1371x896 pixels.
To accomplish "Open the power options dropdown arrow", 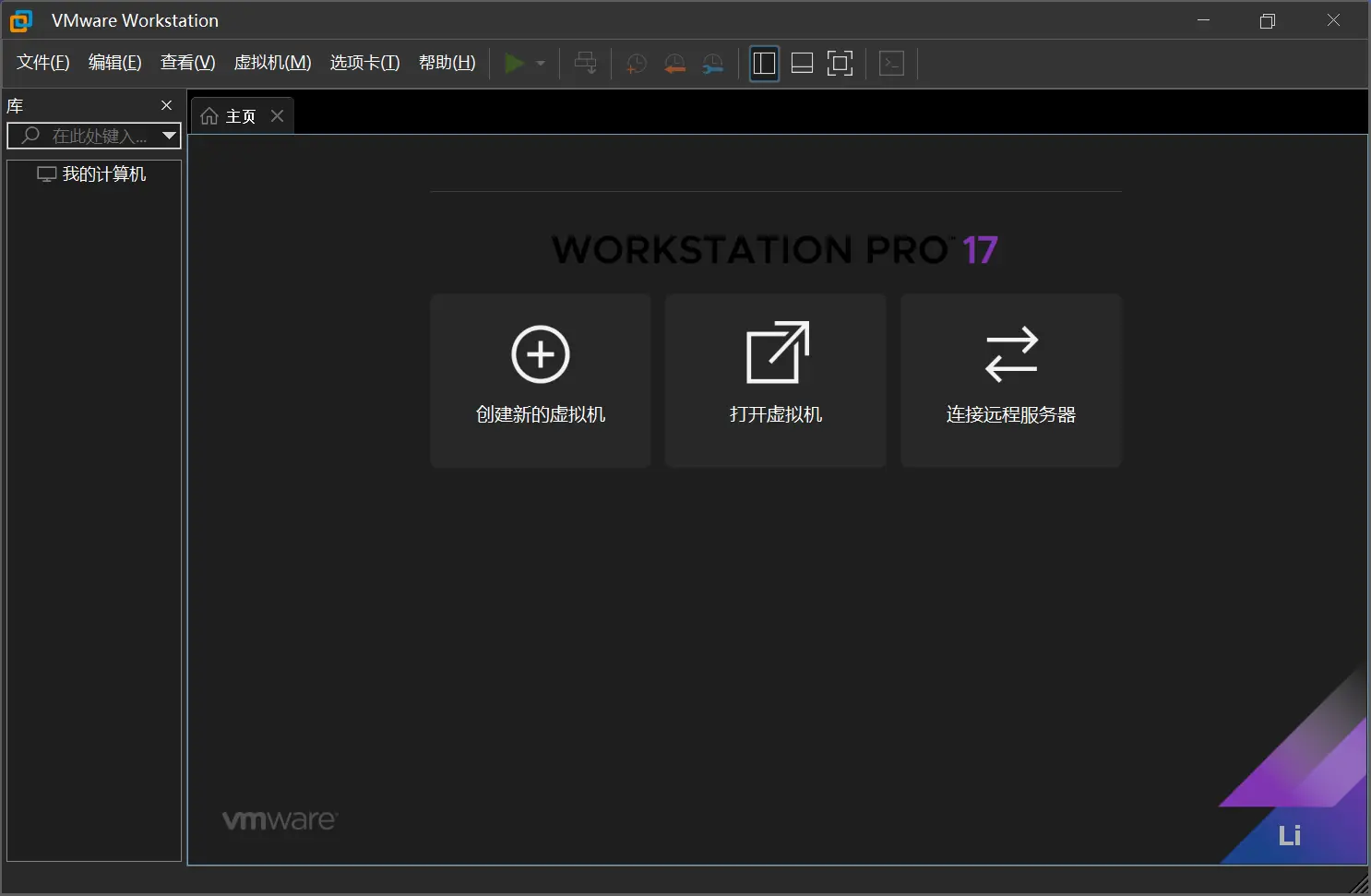I will point(541,64).
